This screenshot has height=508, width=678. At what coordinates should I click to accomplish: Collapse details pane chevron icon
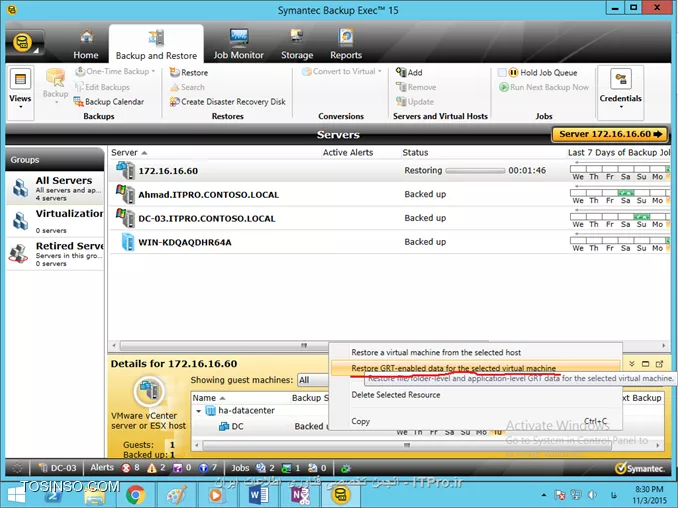pos(632,364)
